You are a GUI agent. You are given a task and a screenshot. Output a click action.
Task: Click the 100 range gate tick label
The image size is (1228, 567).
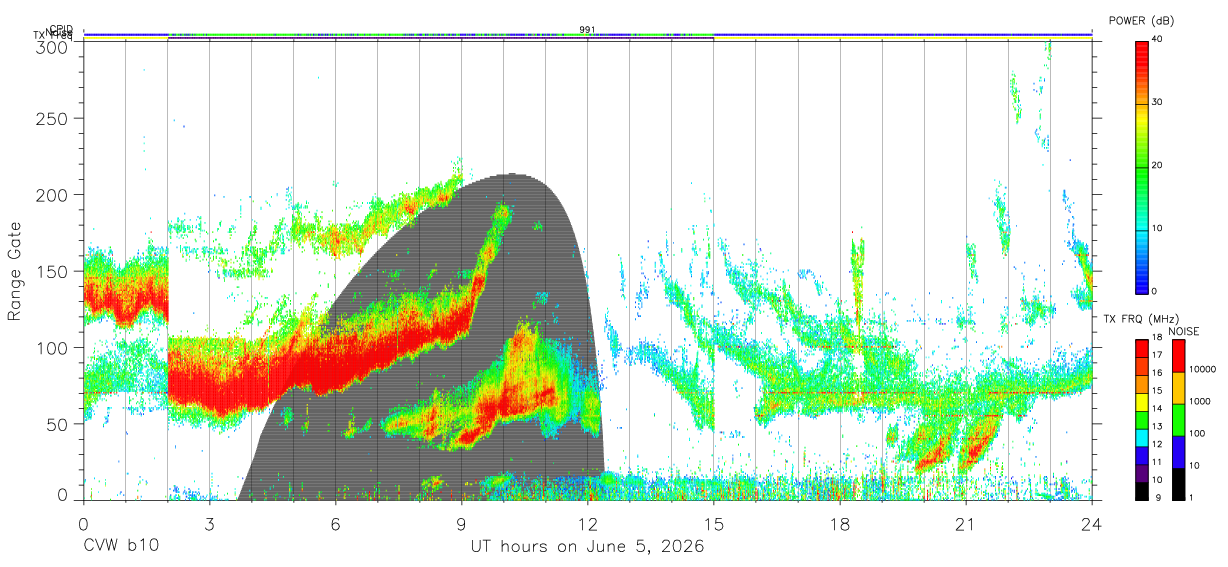(x=53, y=347)
